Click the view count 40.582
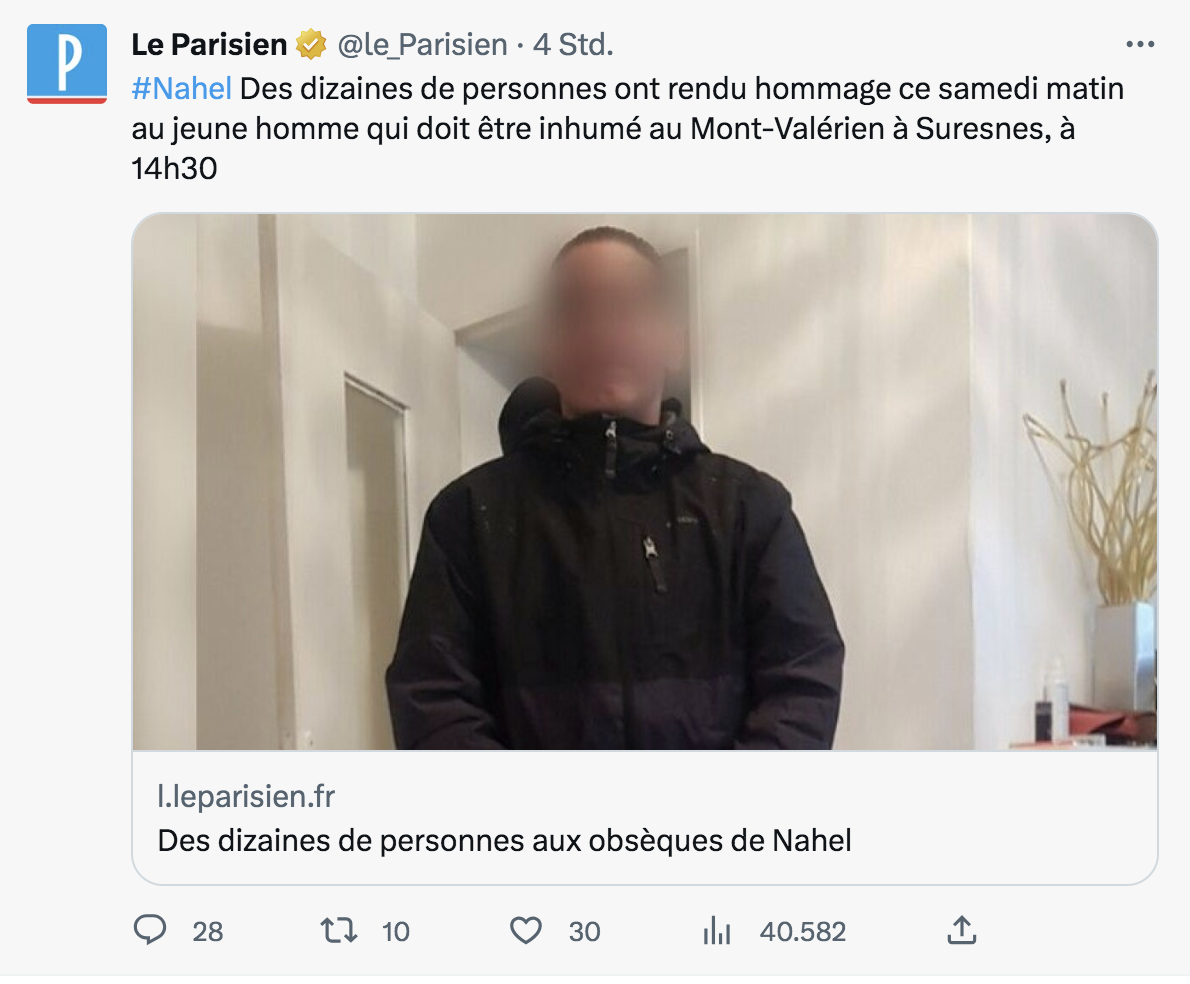Image resolution: width=1190 pixels, height=984 pixels. click(803, 932)
